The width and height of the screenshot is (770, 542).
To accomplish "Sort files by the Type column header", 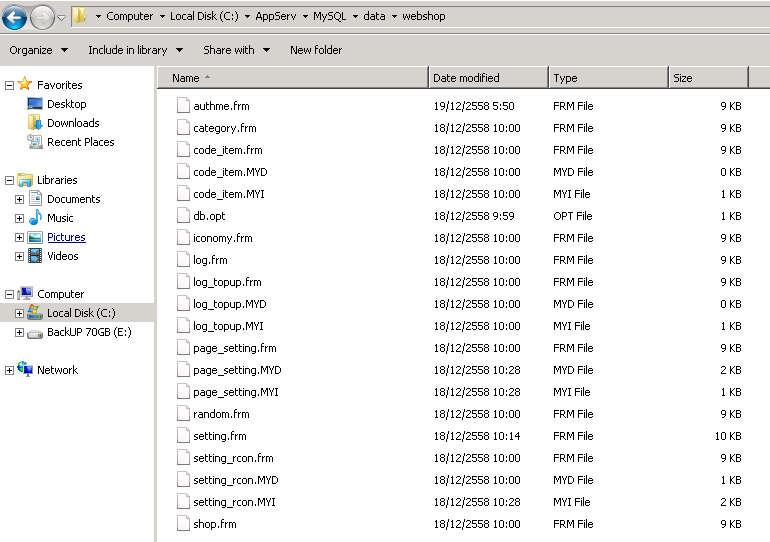I will click(608, 78).
